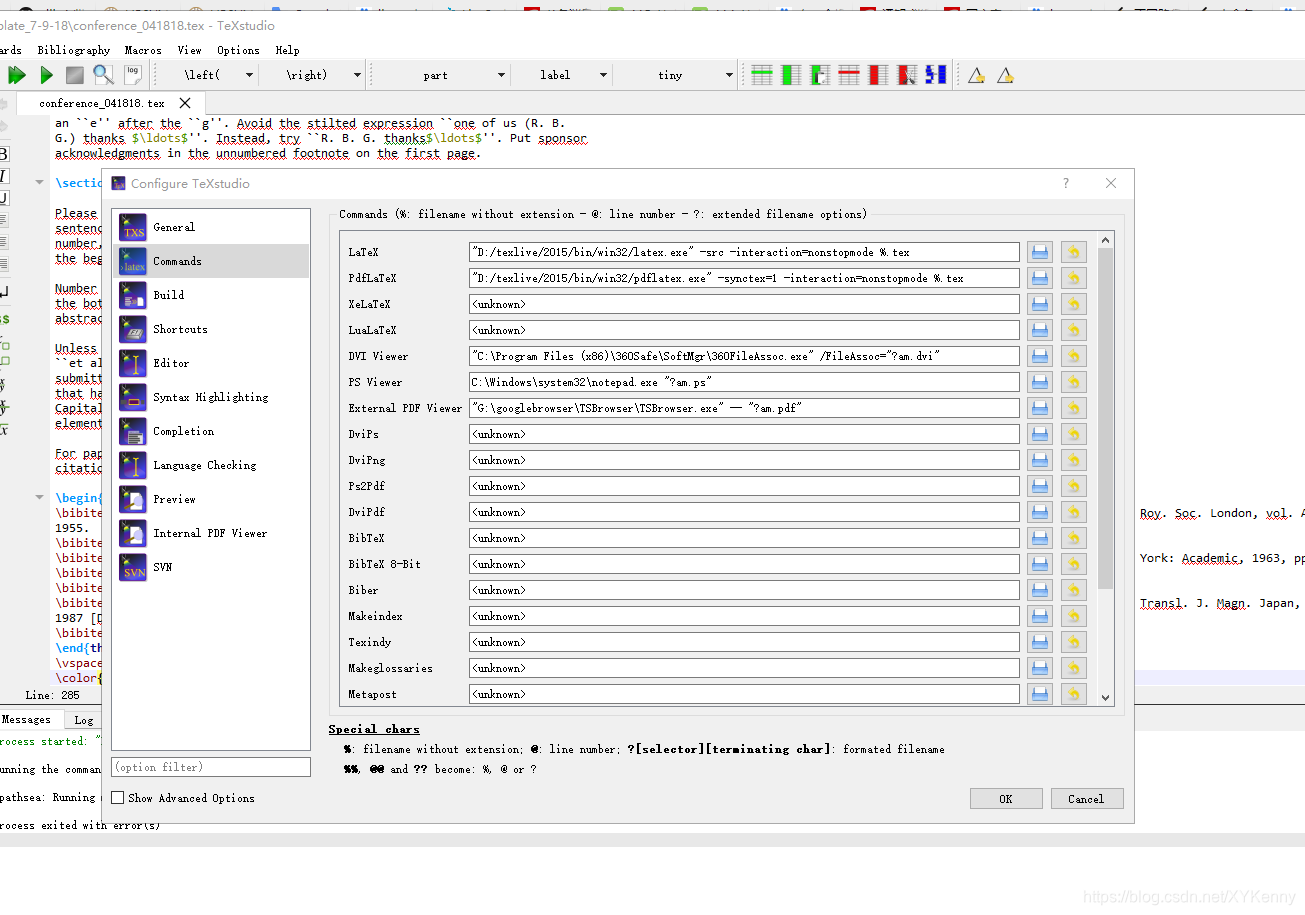Click the LaTeX command input field
This screenshot has height=915, width=1305.
click(x=744, y=252)
